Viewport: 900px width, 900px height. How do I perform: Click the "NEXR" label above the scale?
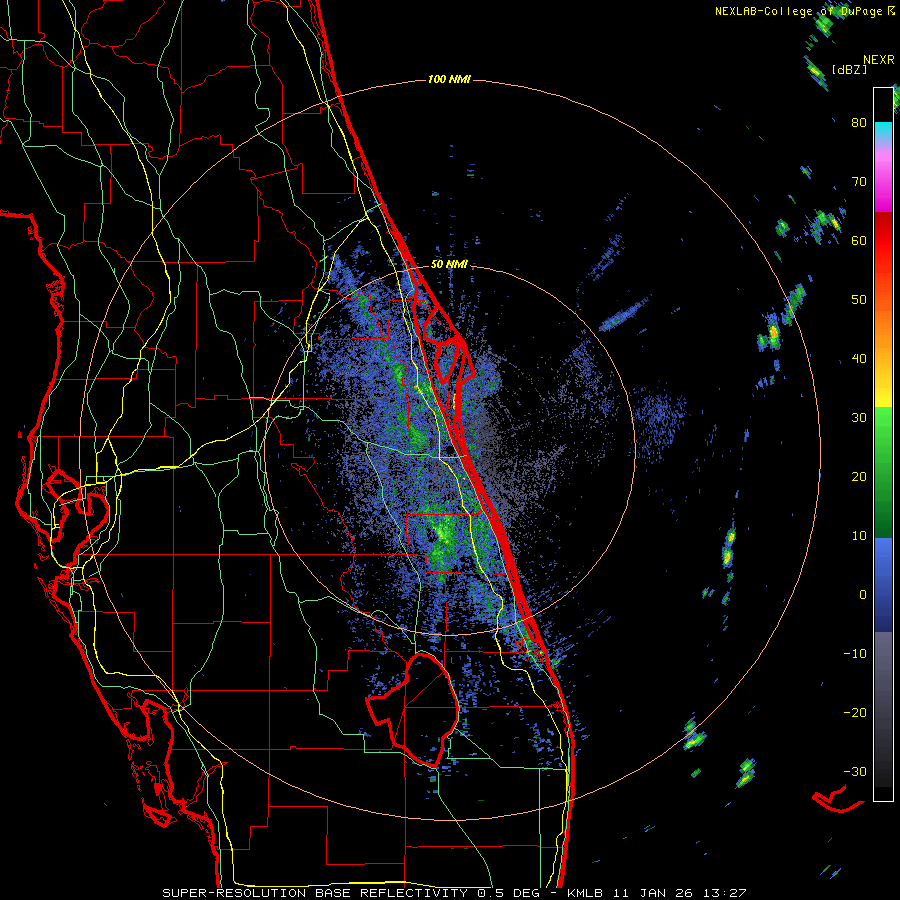coord(879,59)
